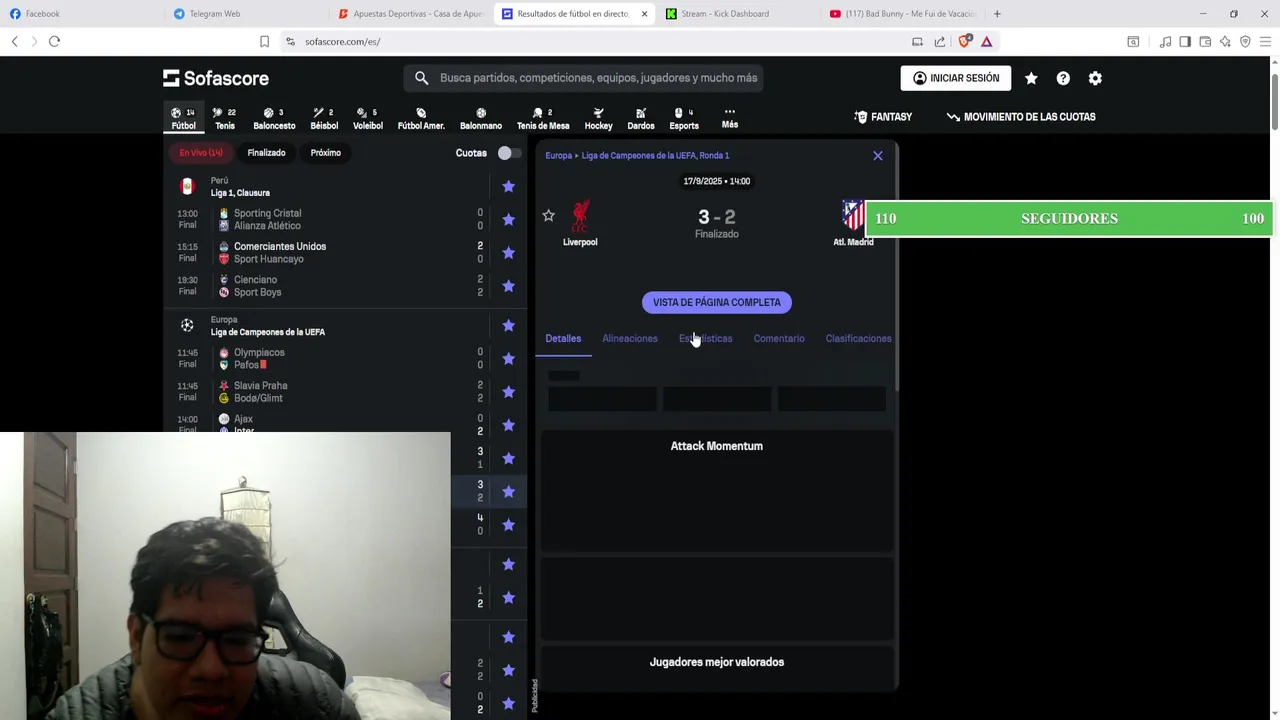Select the Esports icon
The image size is (1280, 720).
tap(684, 118)
